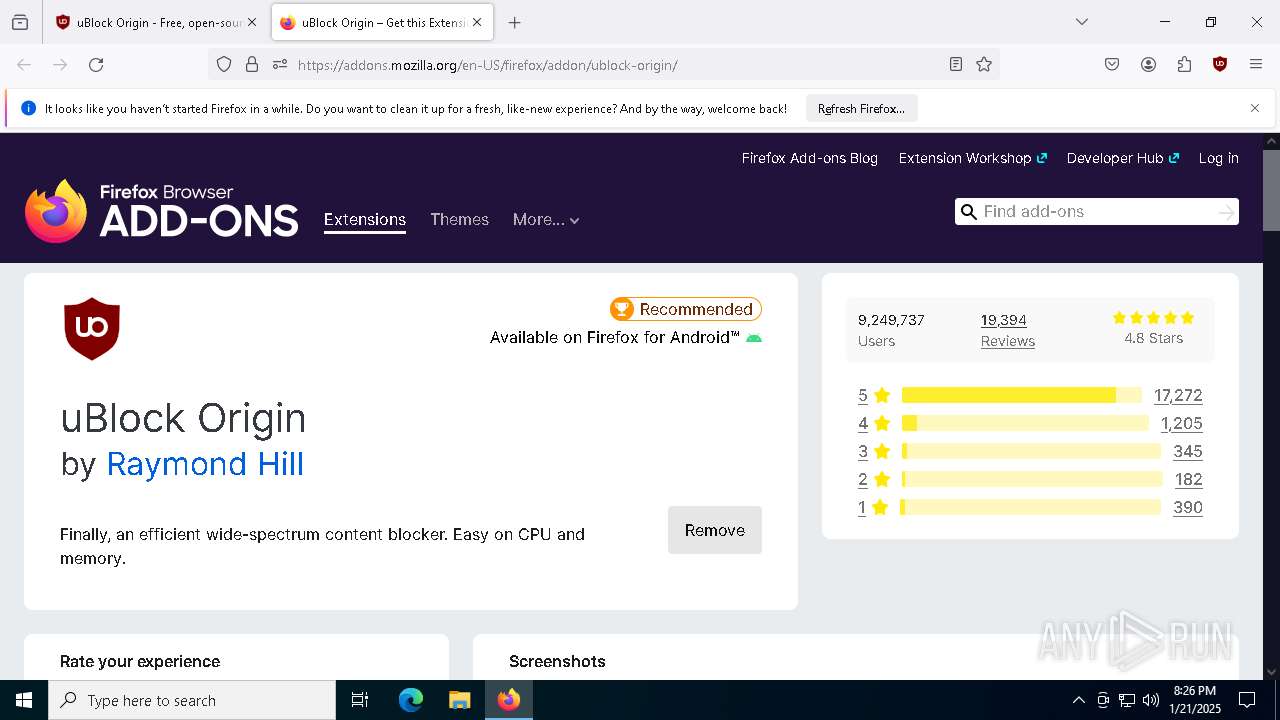Remove the uBlock Origin extension
The width and height of the screenshot is (1280, 720).
[715, 530]
